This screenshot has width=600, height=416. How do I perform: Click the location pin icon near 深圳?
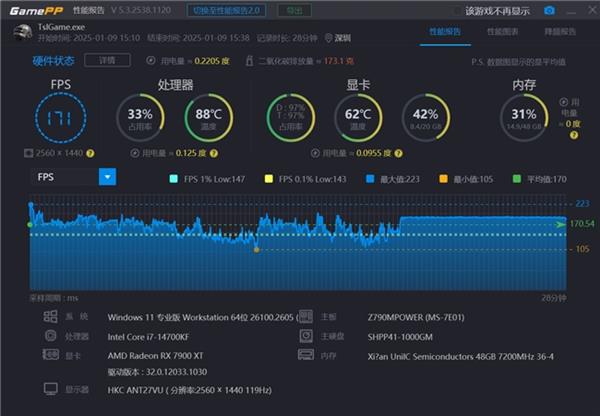tap(328, 38)
